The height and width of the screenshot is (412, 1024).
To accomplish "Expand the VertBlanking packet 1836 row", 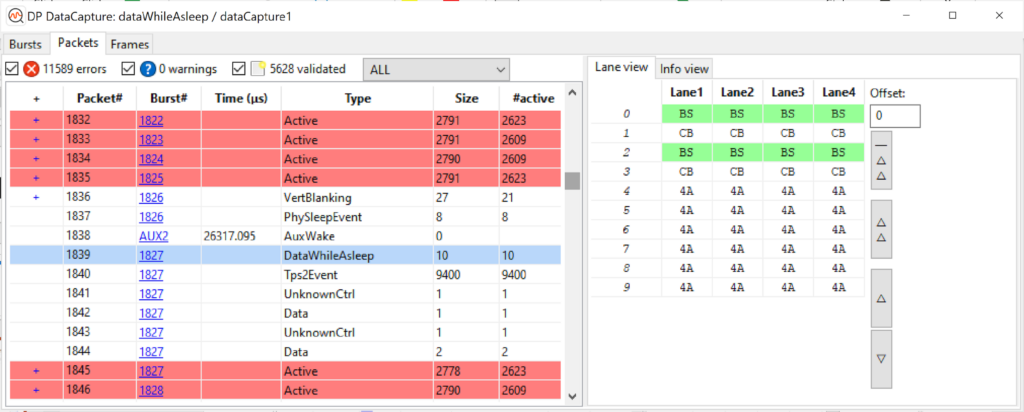I will pos(36,197).
